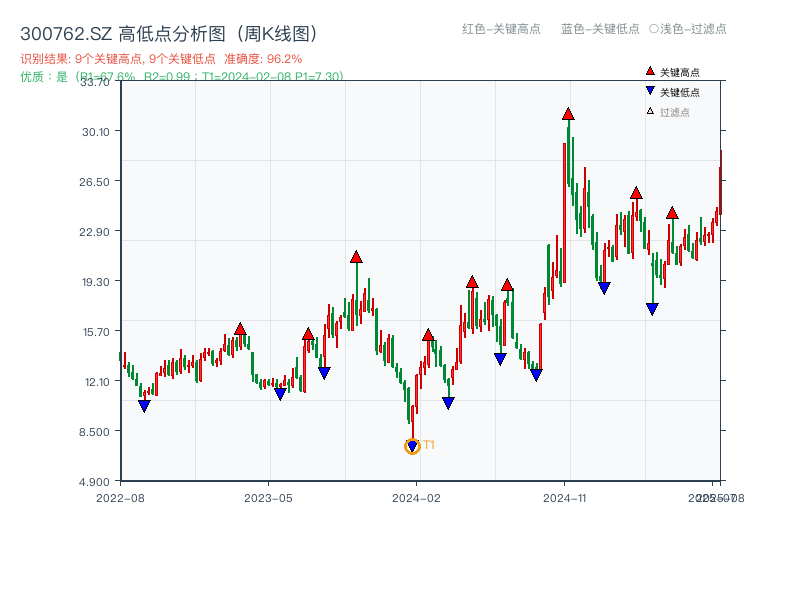Click the 8.500 y-axis label
This screenshot has width=800, height=600.
[94, 432]
